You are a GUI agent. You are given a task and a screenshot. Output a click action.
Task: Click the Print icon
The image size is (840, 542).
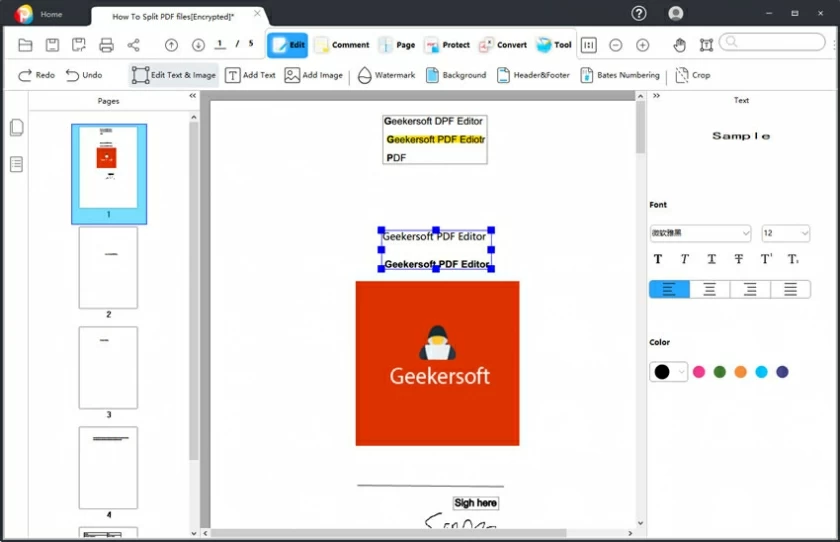pyautogui.click(x=106, y=45)
